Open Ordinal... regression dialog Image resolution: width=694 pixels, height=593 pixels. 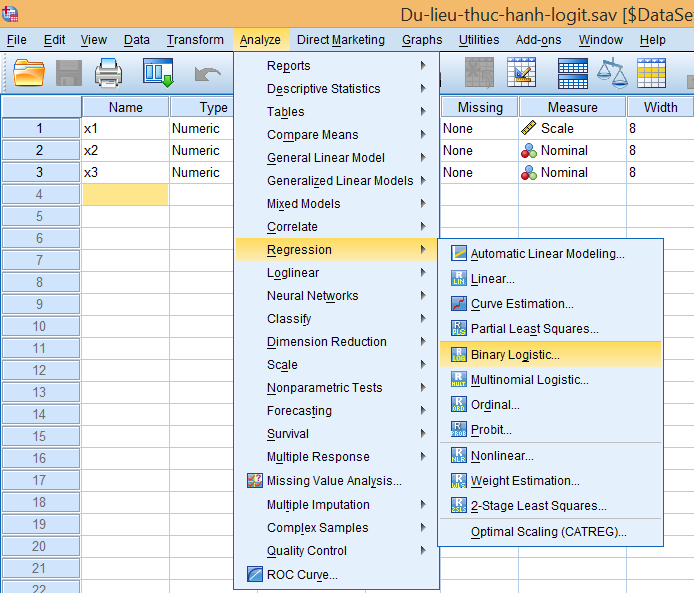point(551,404)
